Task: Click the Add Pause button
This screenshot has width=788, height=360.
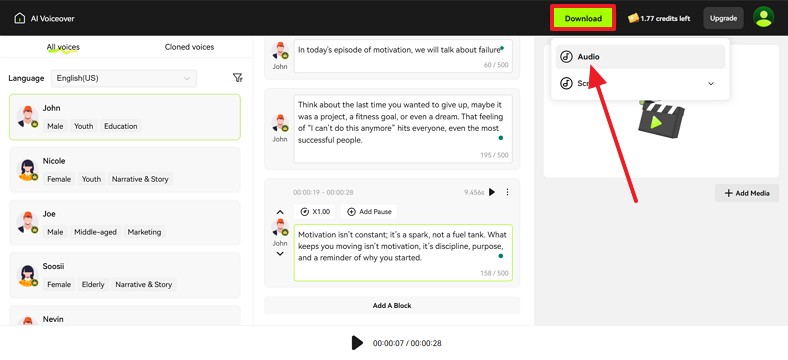Action: tap(369, 212)
